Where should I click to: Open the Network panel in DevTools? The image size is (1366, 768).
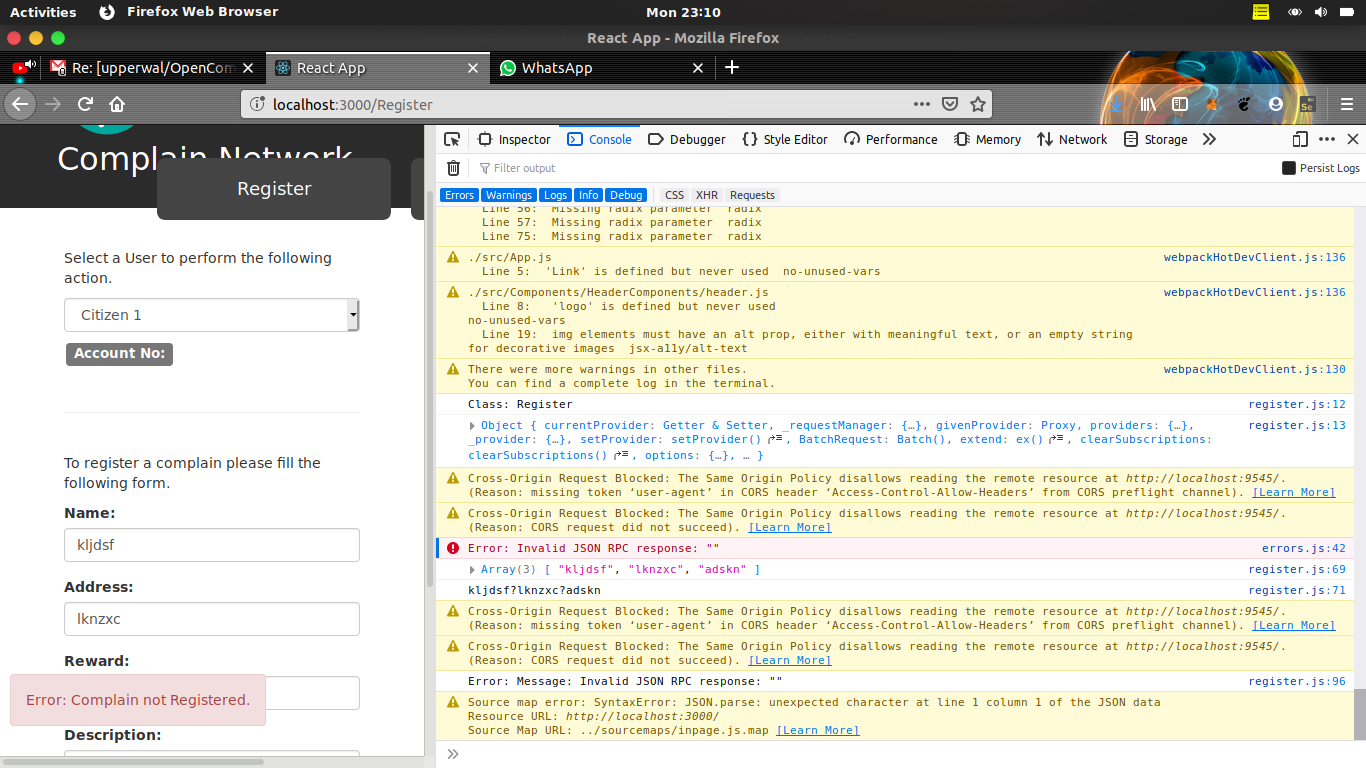[1072, 139]
